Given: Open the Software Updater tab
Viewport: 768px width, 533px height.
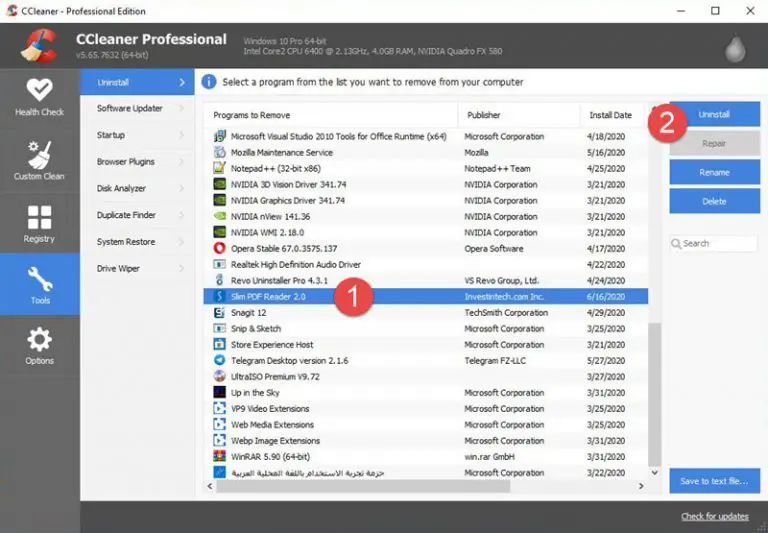Looking at the screenshot, I should tap(137, 108).
